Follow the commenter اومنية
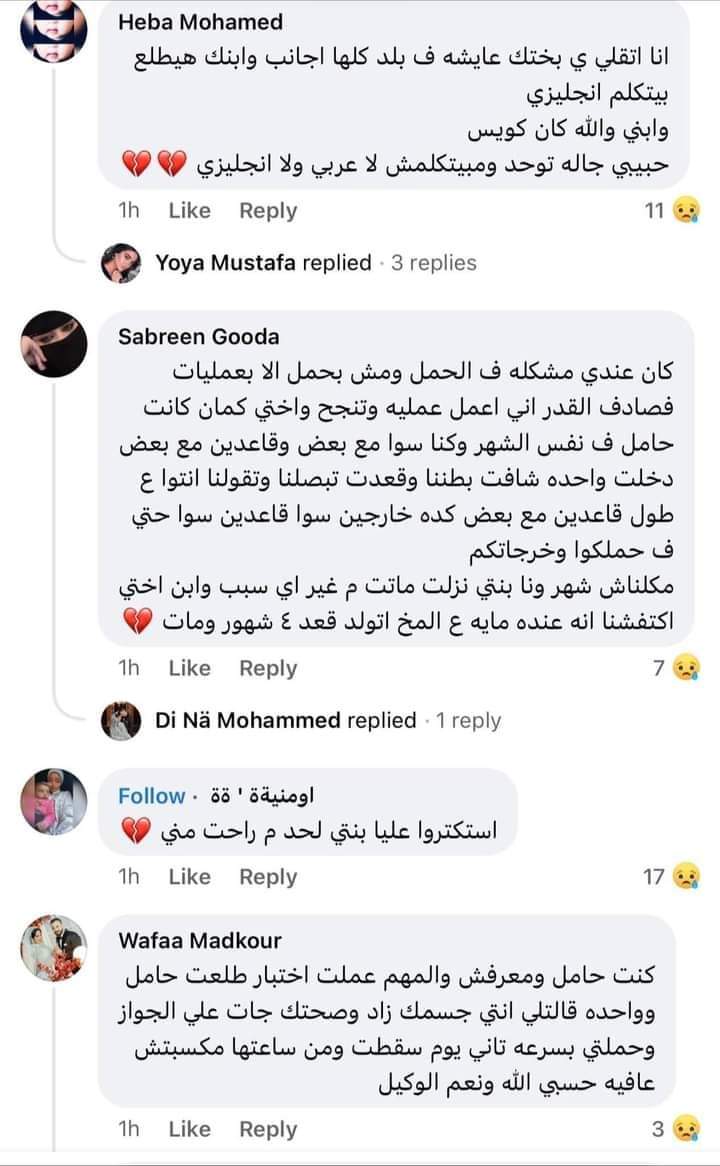The width and height of the screenshot is (720, 1166). pyautogui.click(x=151, y=796)
